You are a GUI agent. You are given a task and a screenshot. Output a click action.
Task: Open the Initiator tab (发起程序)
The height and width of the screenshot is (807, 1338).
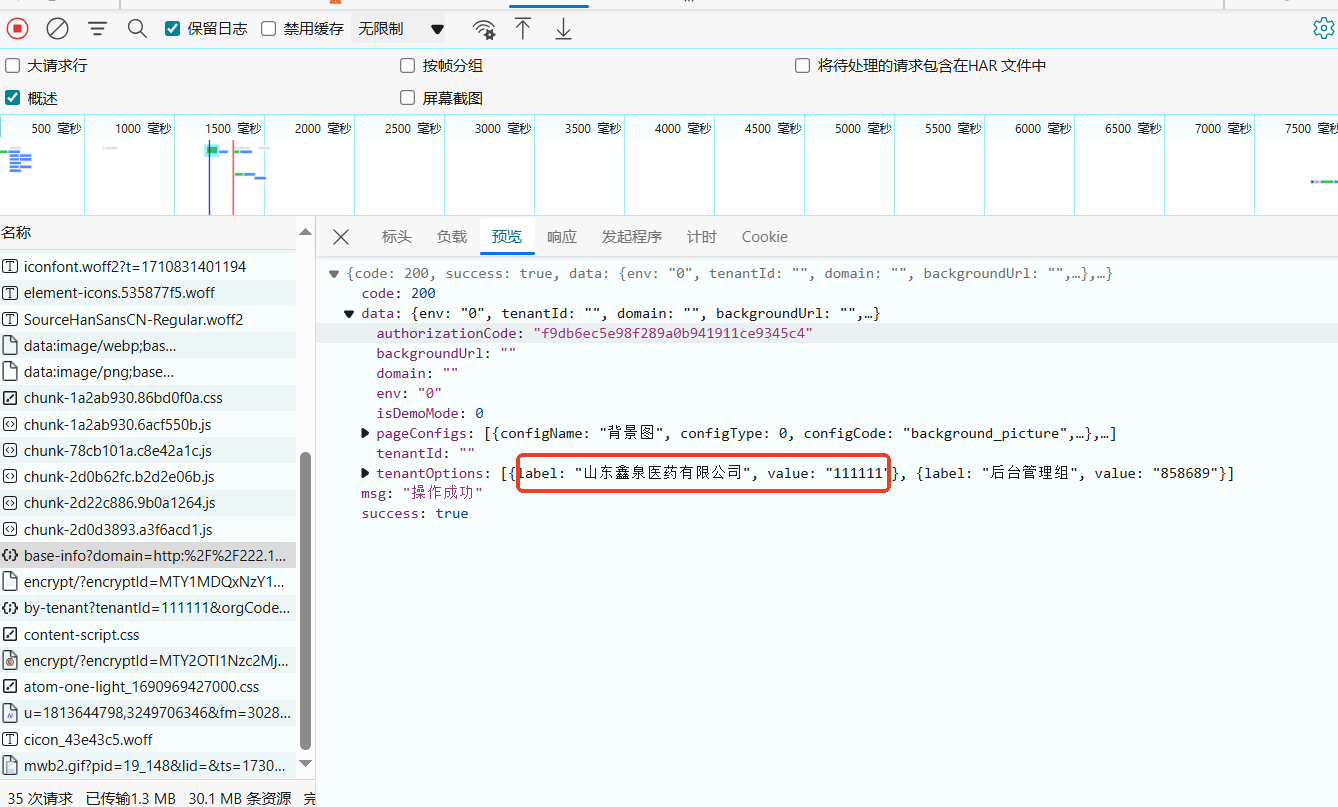632,237
